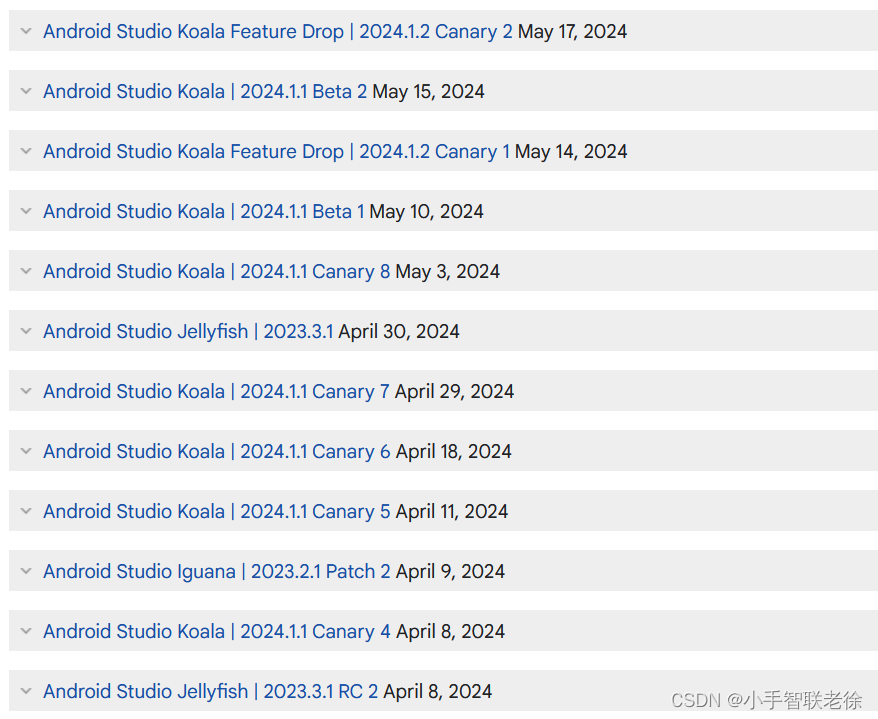Image resolution: width=878 pixels, height=719 pixels.
Task: Click the date text April 9, 2024
Action: (x=450, y=571)
